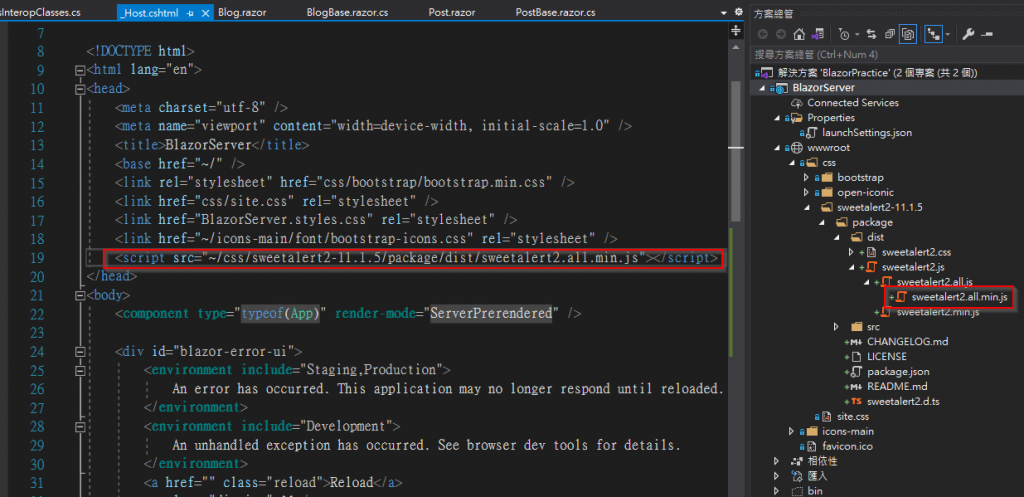Viewport: 1024px width, 497px height.
Task: Open Properties wrench icon in Solution Explorer
Action: point(968,34)
